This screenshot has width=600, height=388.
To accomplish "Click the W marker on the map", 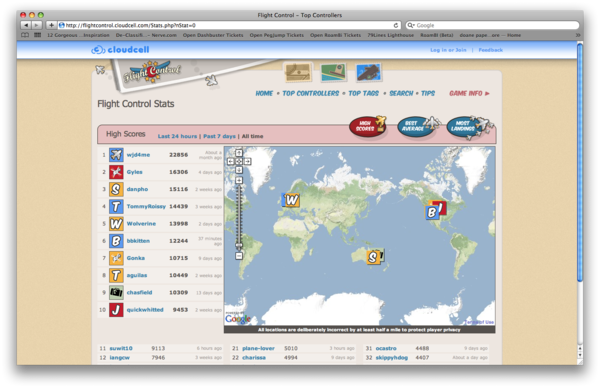I will pos(292,200).
